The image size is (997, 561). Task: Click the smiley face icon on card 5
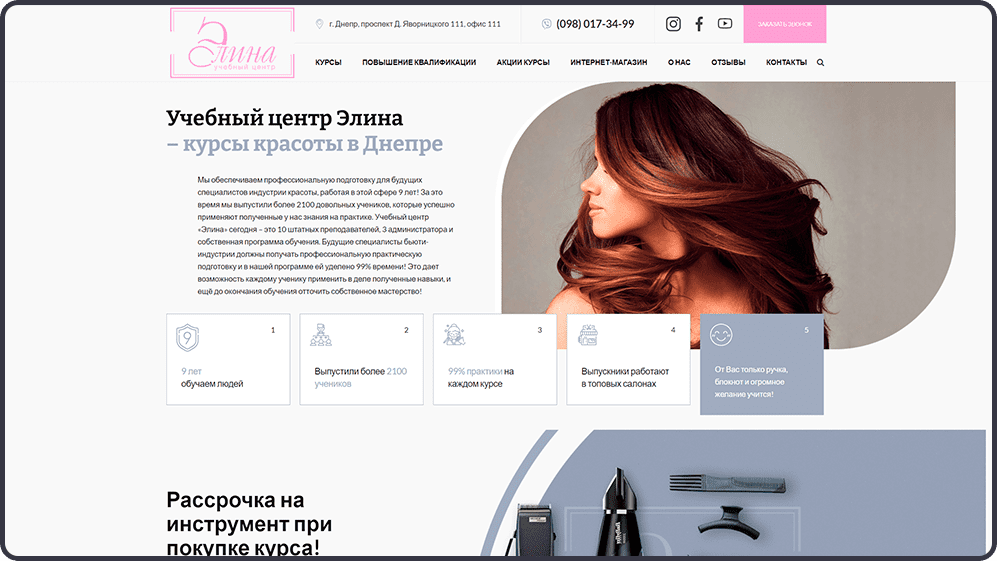[721, 335]
